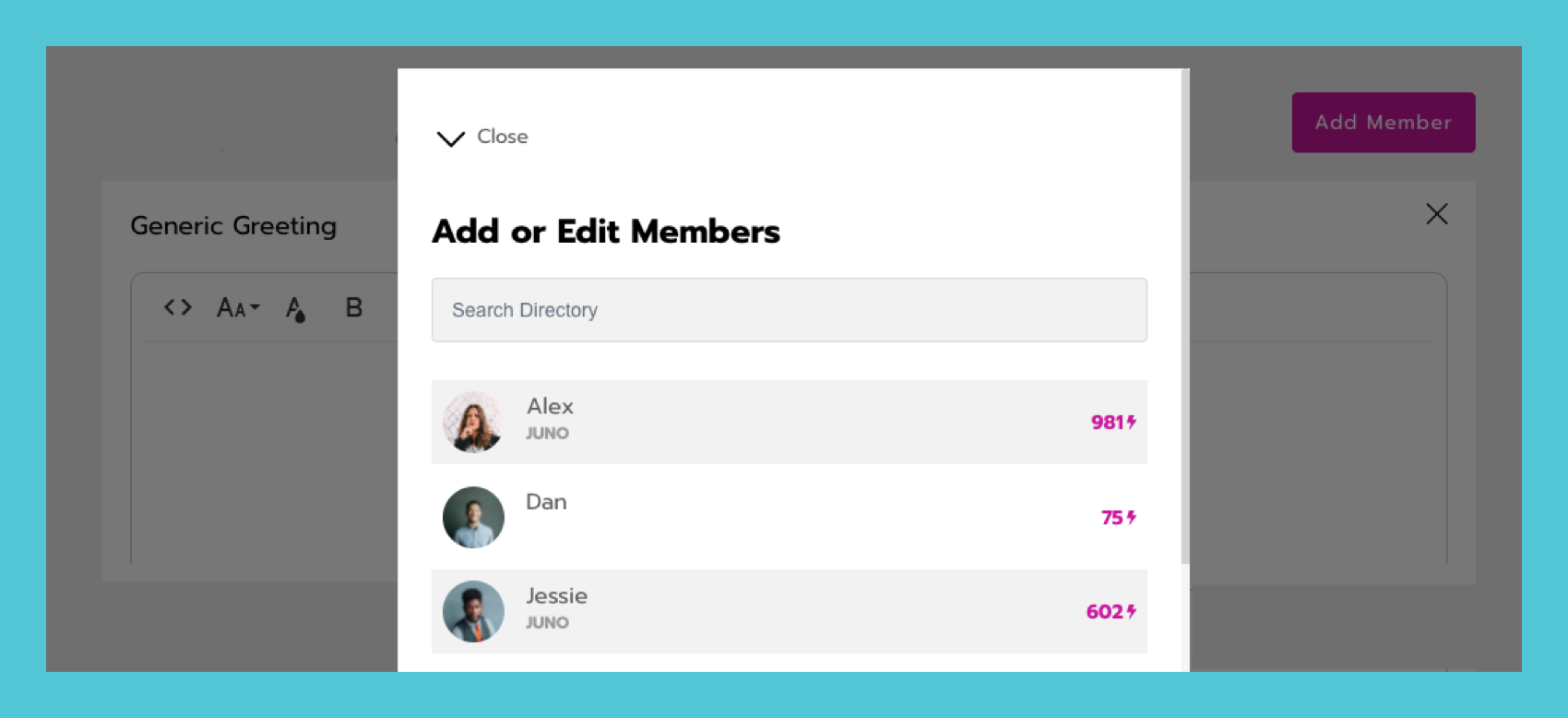Viewport: 1568px width, 718px height.
Task: Click the name Alex in member list
Action: 550,406
